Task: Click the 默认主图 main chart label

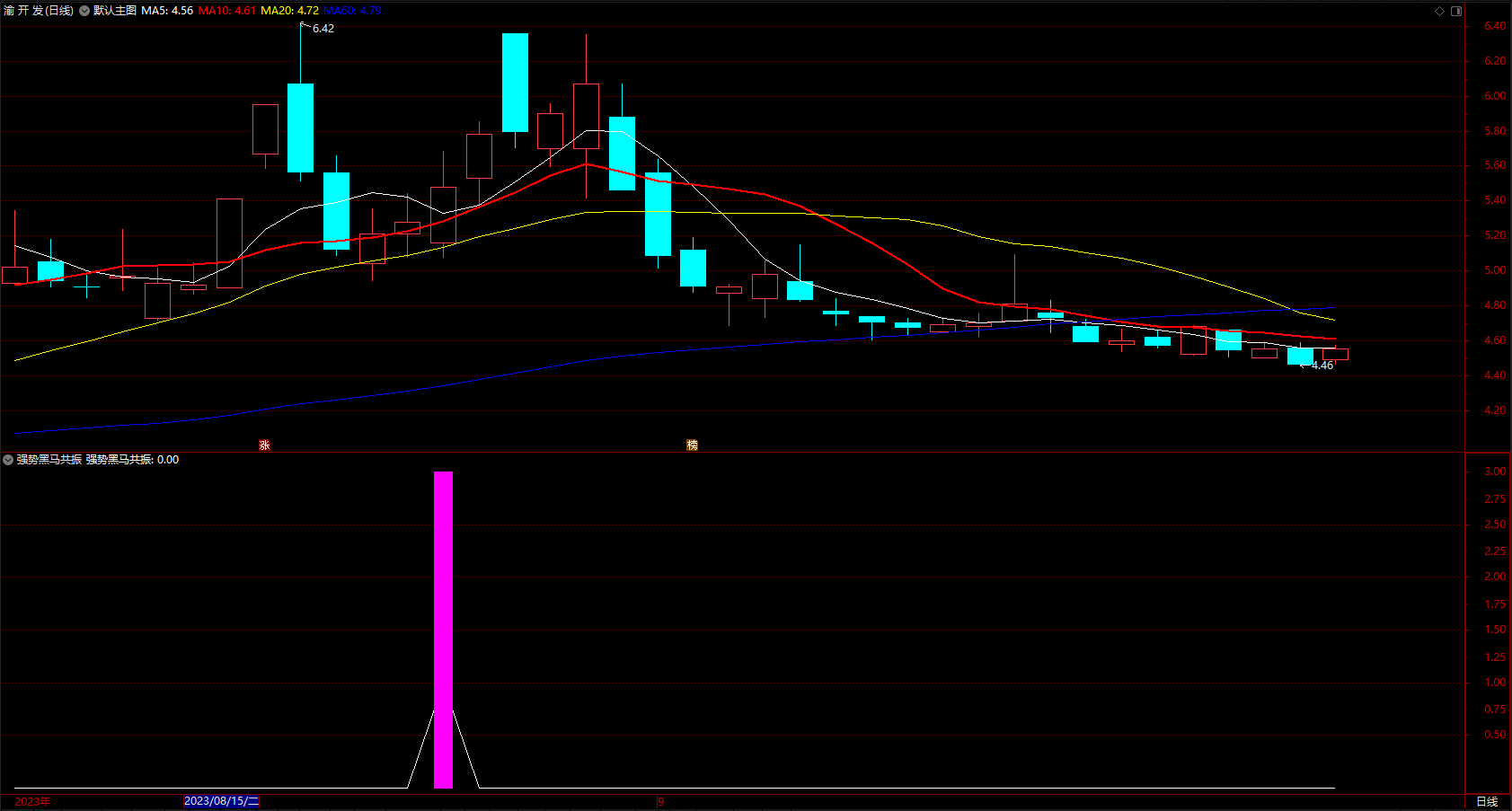Action: click(115, 11)
